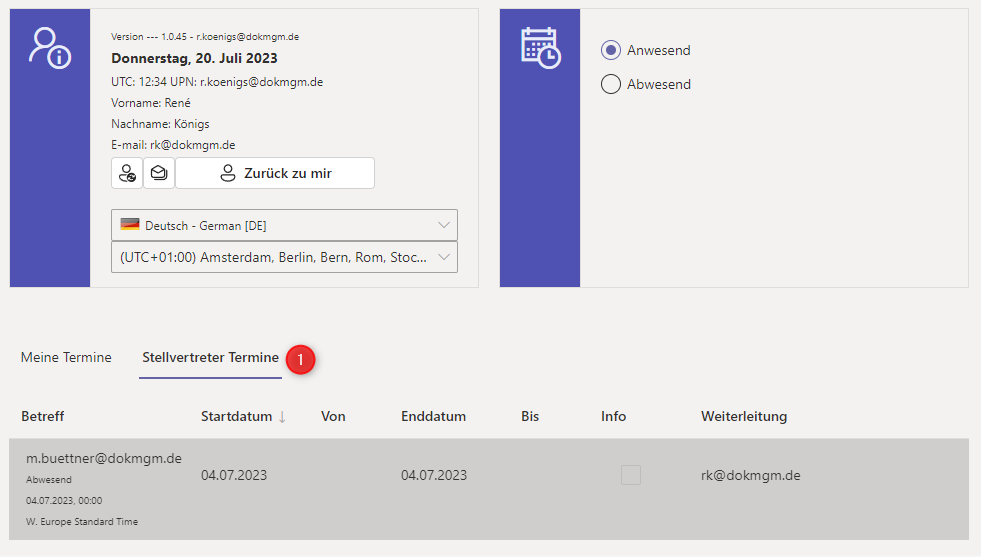Switch to the Meine Termine tab
This screenshot has height=557, width=981.
pos(66,358)
